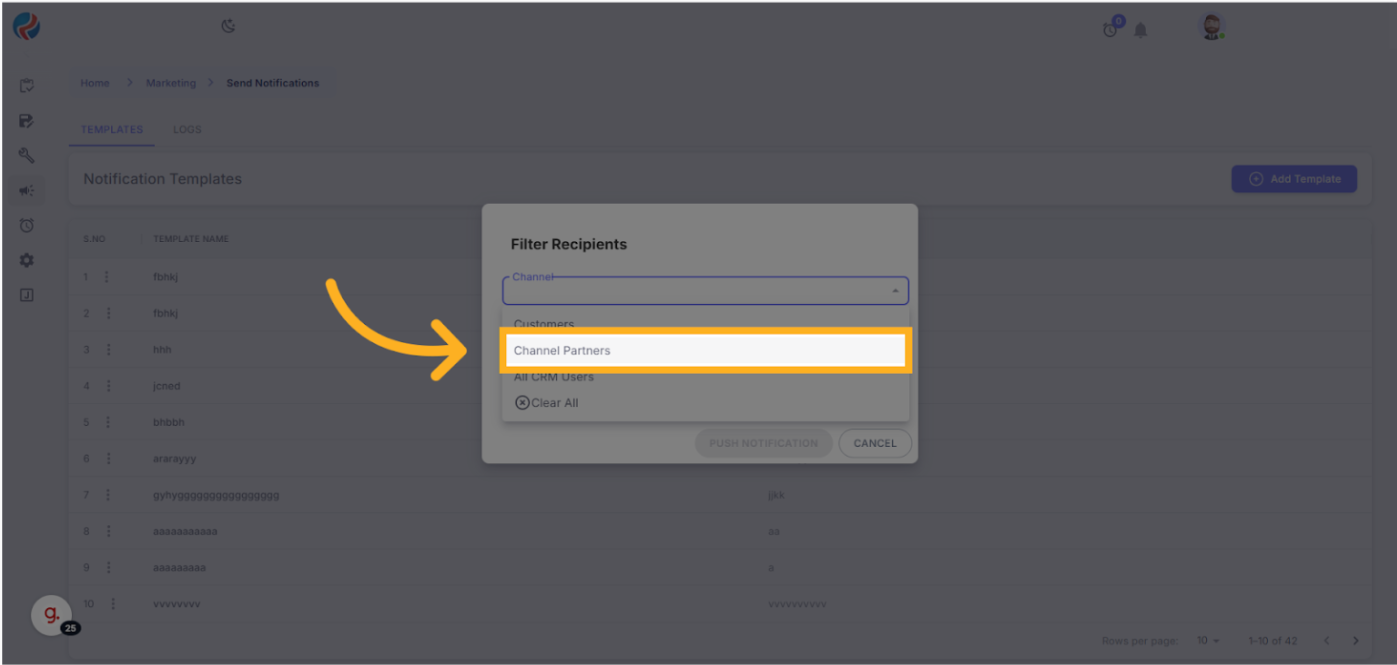
Task: Click the notification bell icon in header
Action: click(x=1141, y=30)
